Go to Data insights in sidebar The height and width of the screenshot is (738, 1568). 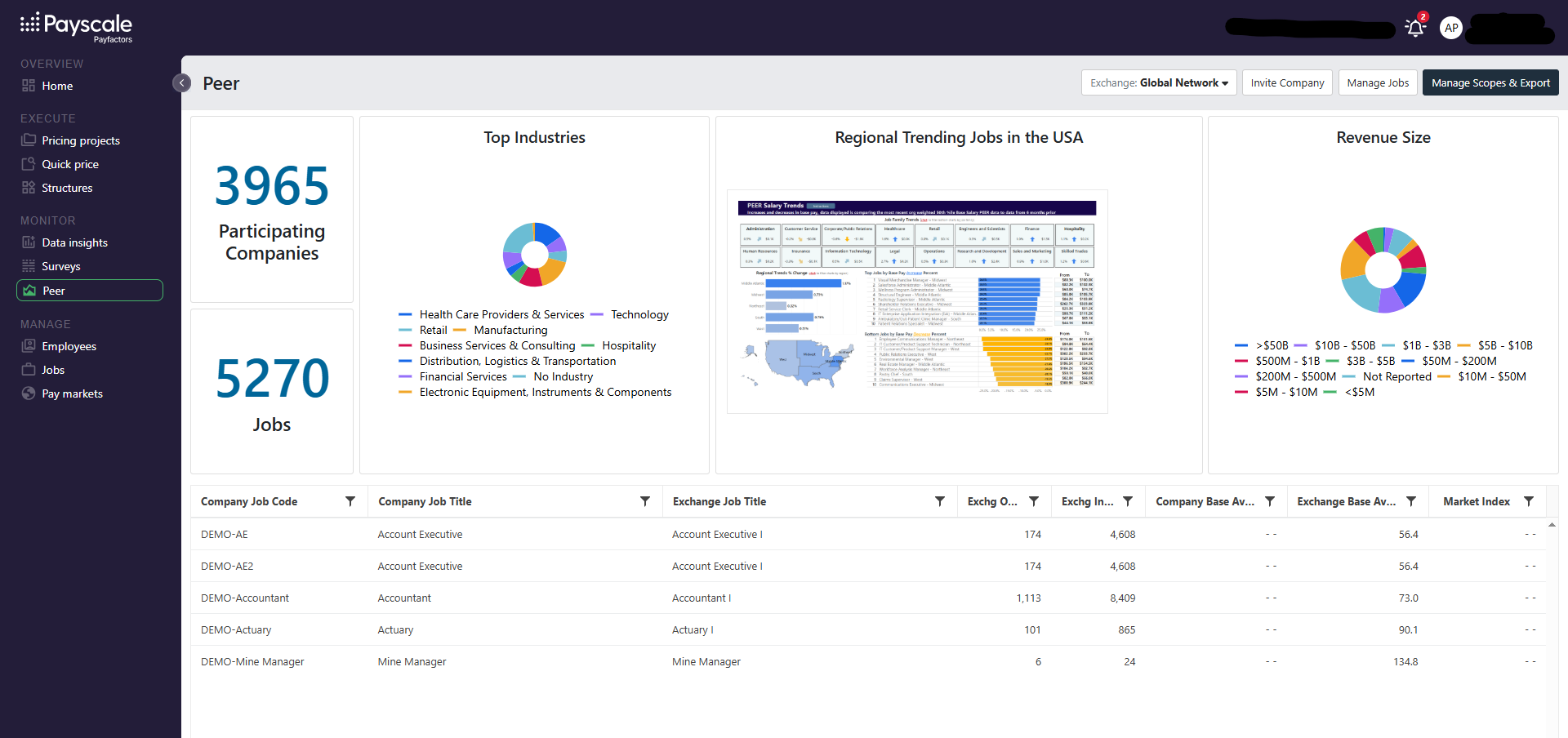tap(74, 242)
